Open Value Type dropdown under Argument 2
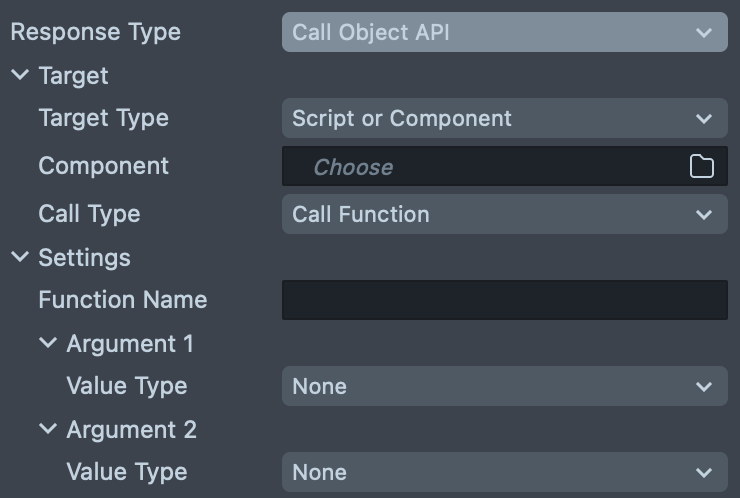This screenshot has height=498, width=740. (504, 472)
